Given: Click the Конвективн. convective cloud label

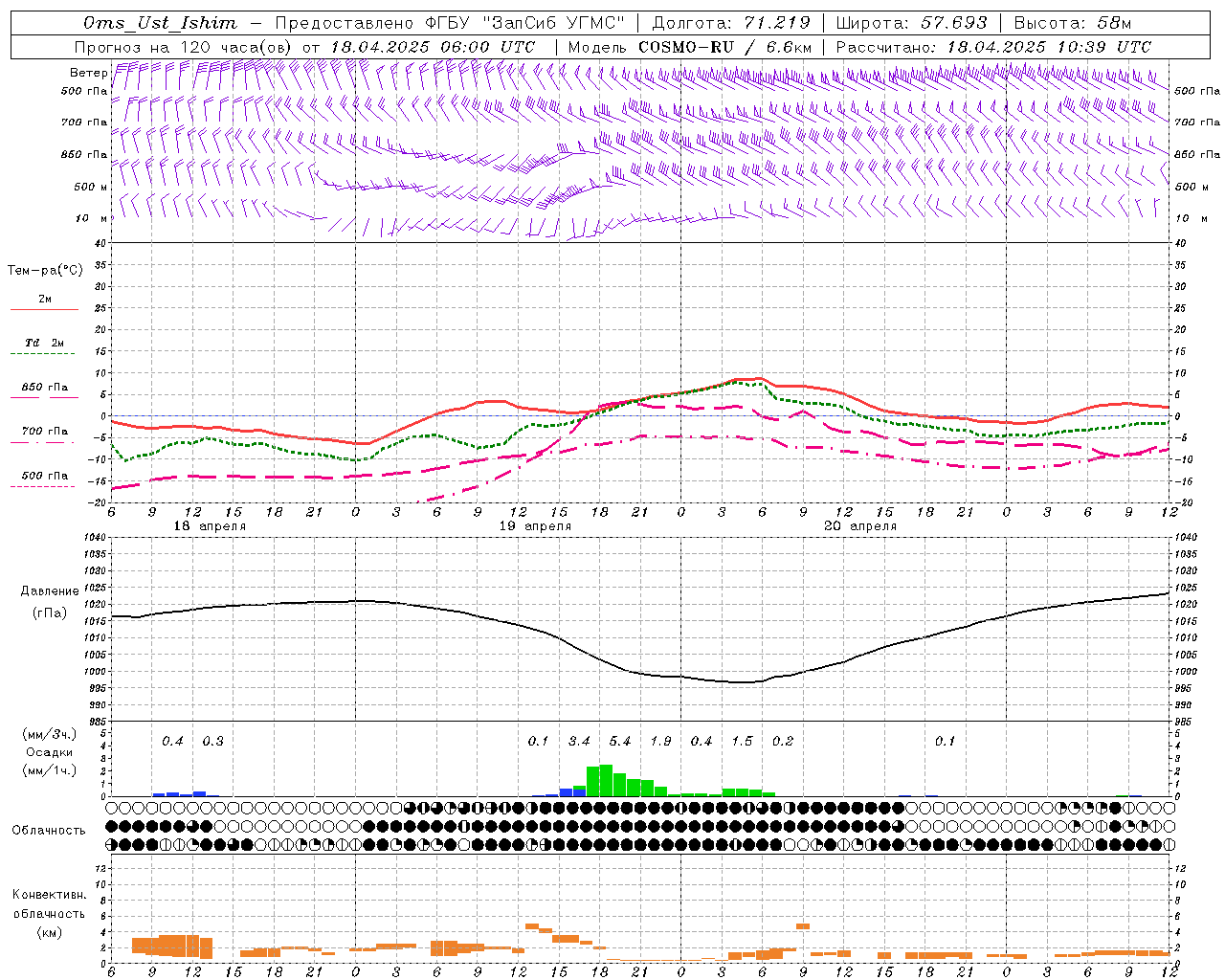Looking at the screenshot, I should (x=49, y=895).
